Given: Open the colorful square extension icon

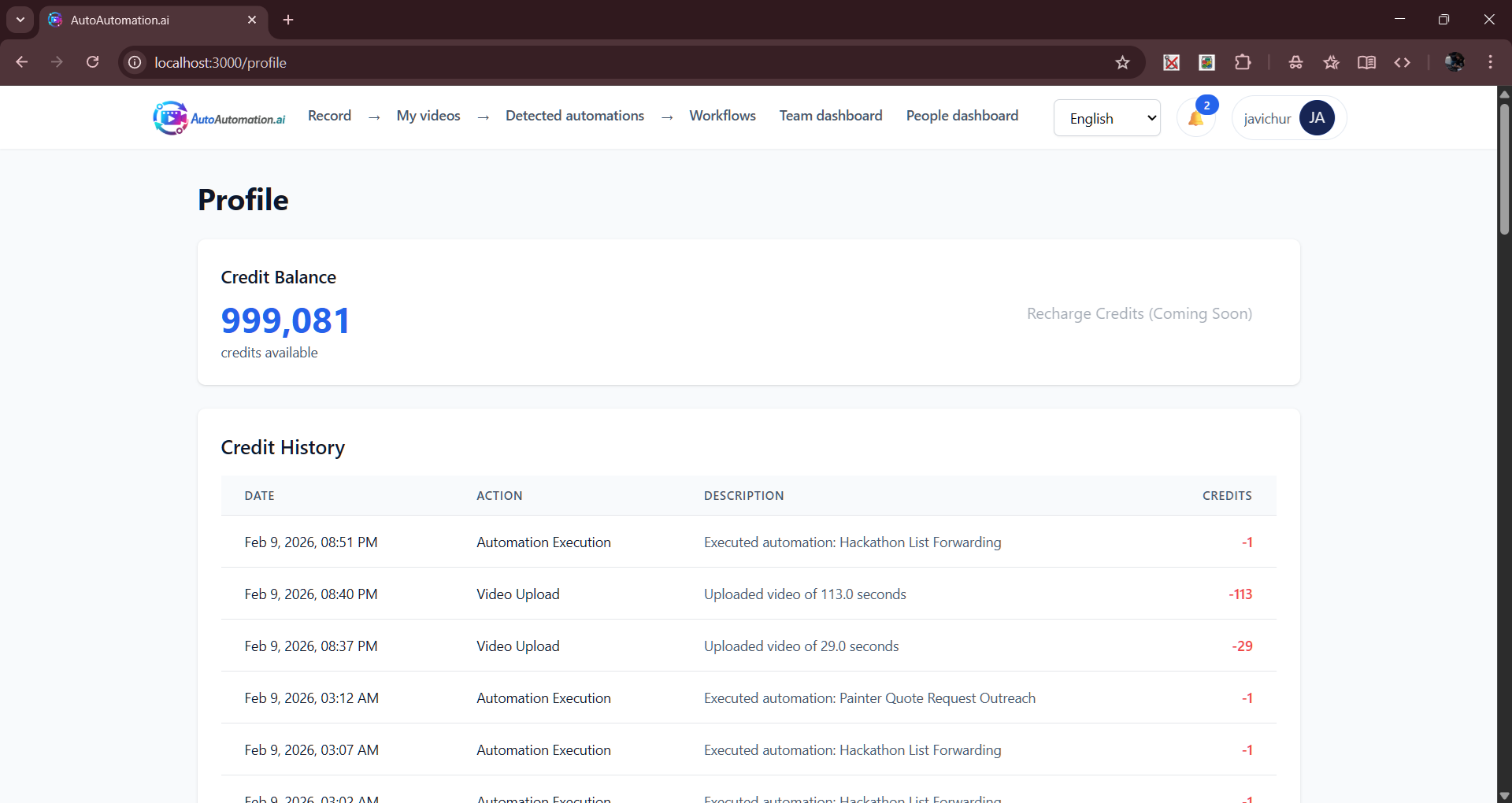Looking at the screenshot, I should tap(1207, 62).
